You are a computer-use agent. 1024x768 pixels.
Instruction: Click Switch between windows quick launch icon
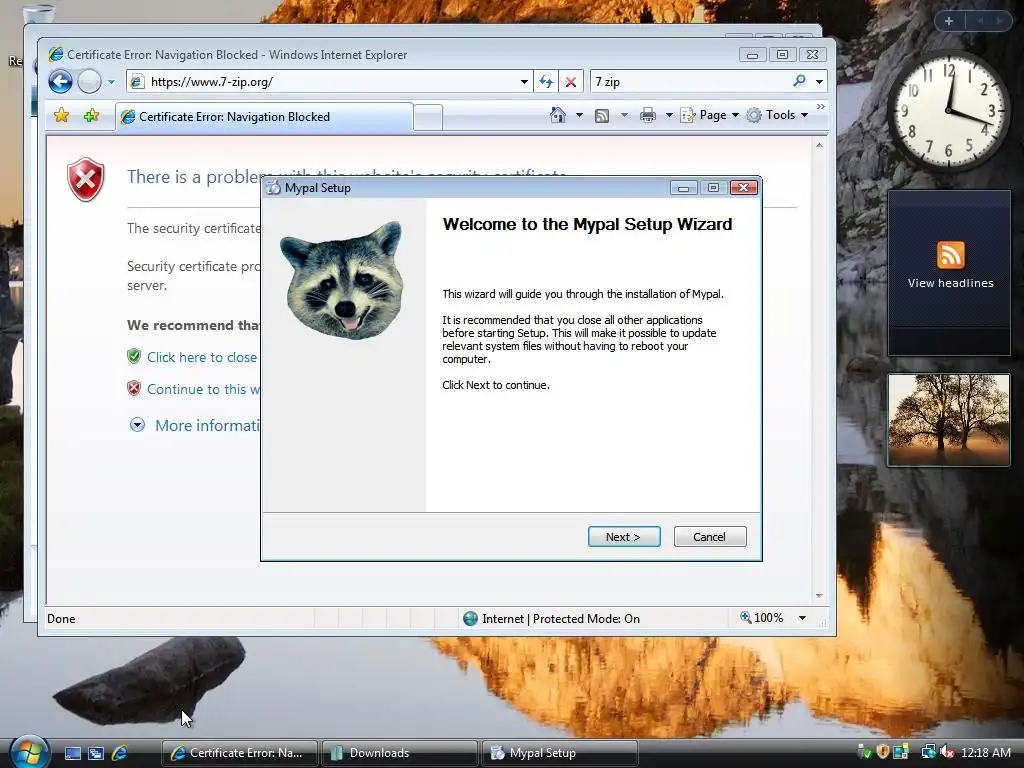[96, 753]
